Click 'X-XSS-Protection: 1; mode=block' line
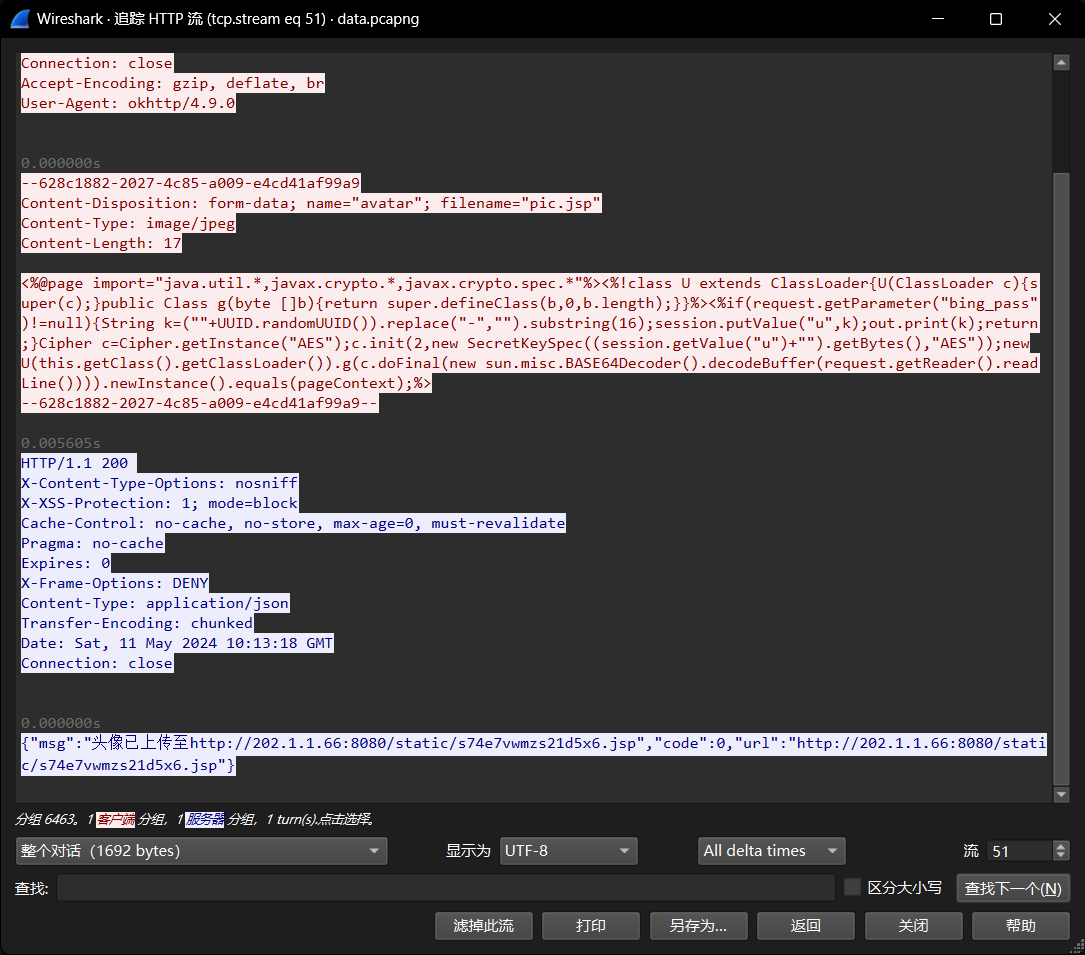The height and width of the screenshot is (955, 1085). tap(159, 503)
